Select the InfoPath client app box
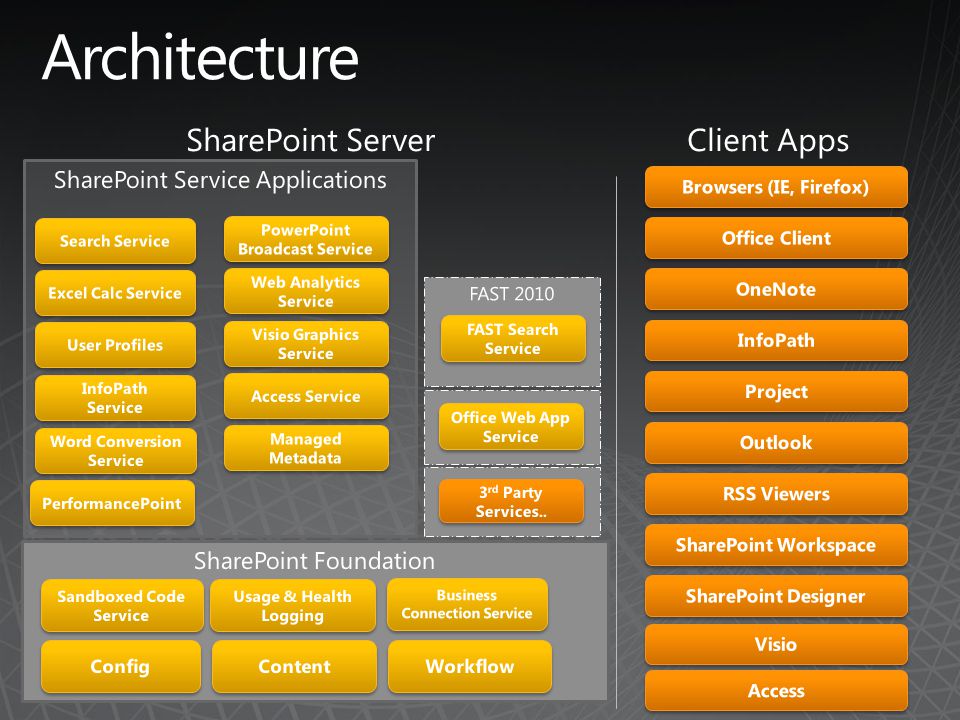Screen dimensions: 960x720 point(776,340)
